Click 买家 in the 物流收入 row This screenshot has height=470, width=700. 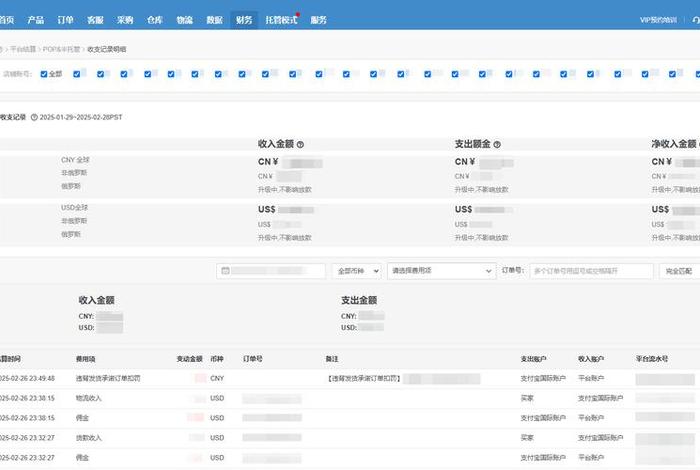coord(527,398)
